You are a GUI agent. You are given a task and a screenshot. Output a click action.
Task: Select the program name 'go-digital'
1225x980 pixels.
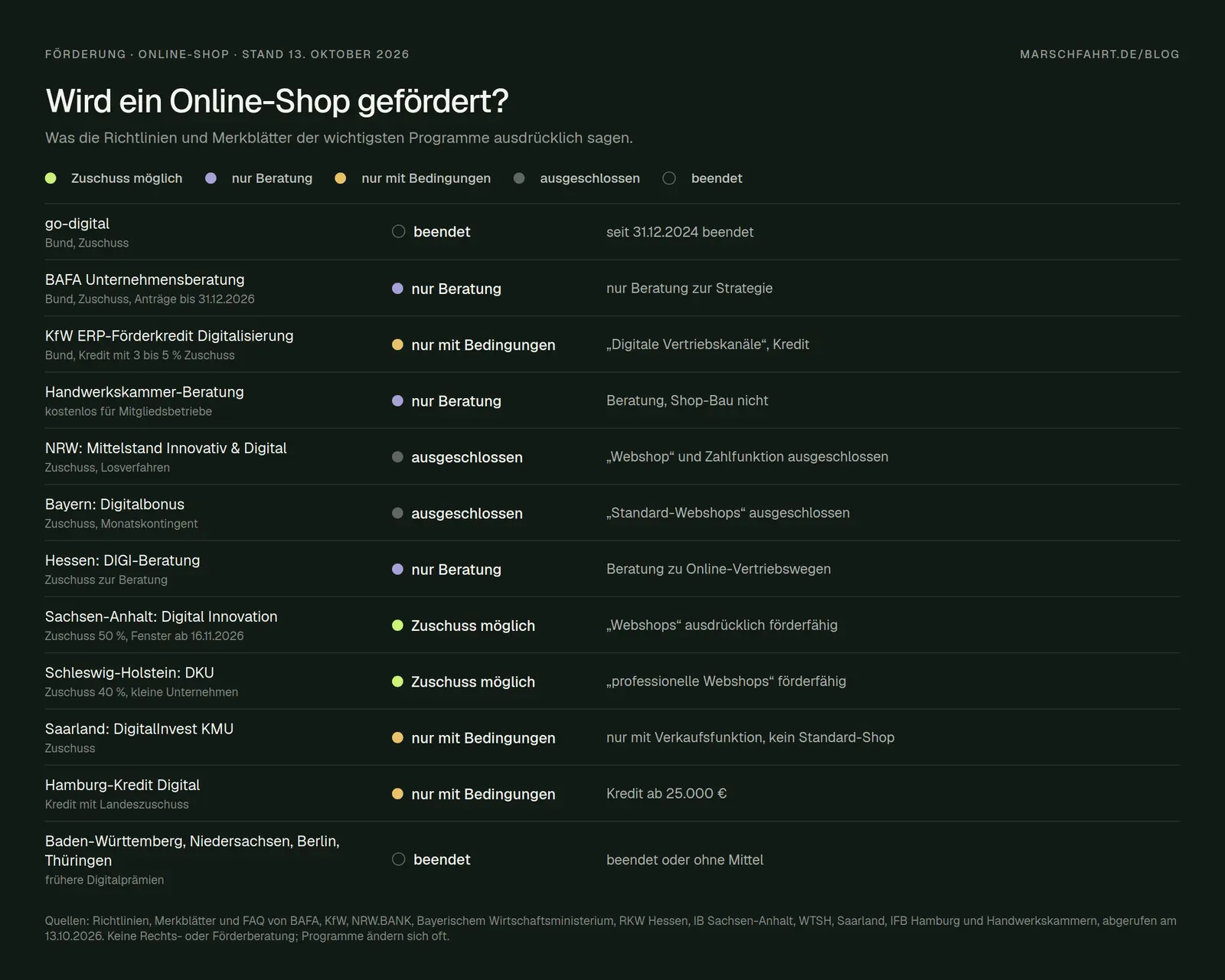[x=77, y=224]
